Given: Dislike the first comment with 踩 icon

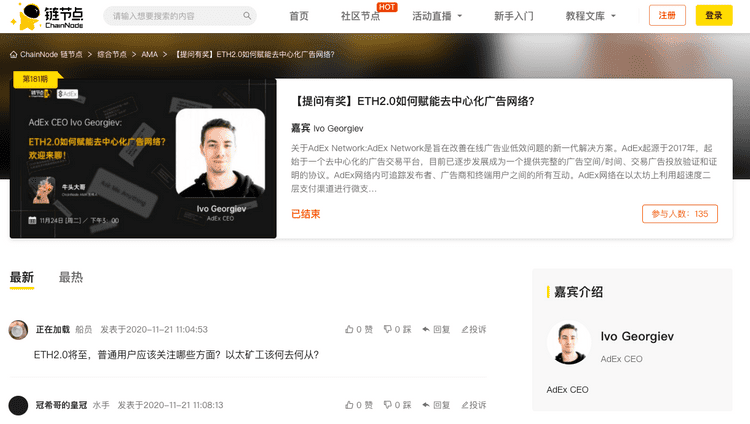Looking at the screenshot, I should tap(397, 329).
